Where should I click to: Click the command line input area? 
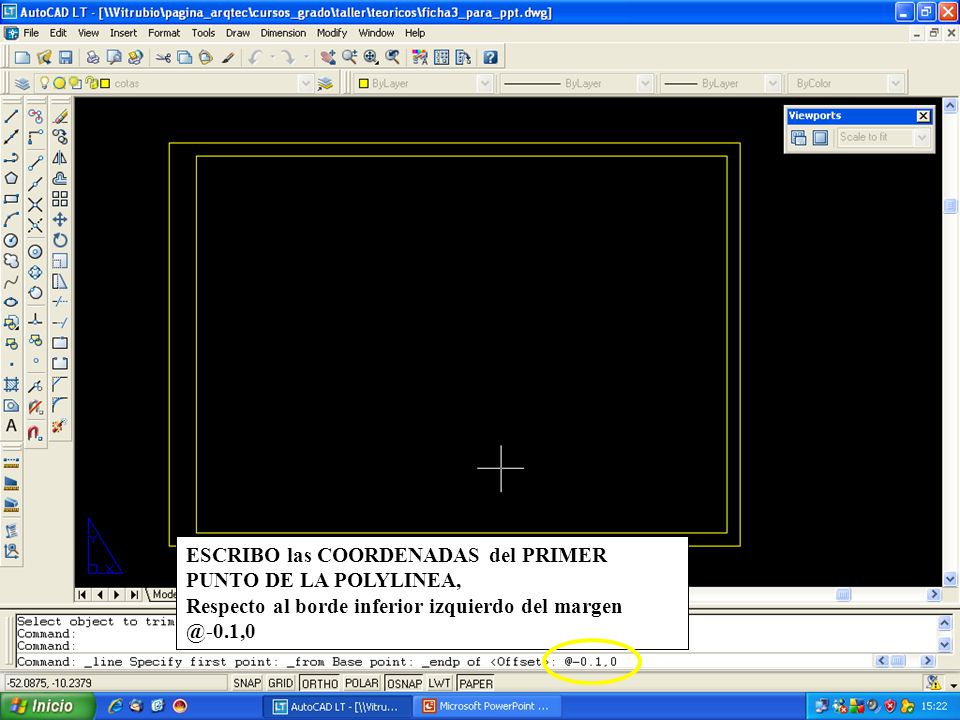[444, 661]
